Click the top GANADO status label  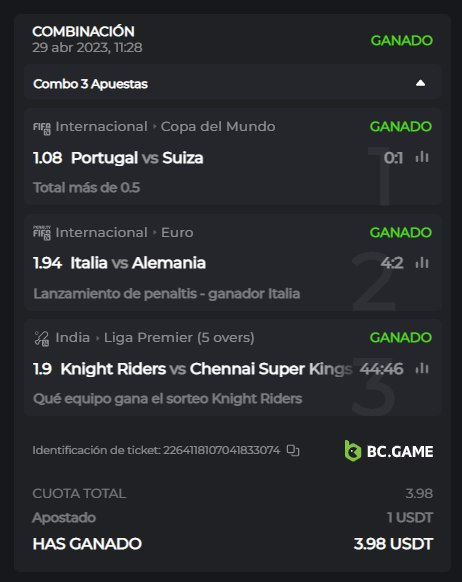point(402,40)
